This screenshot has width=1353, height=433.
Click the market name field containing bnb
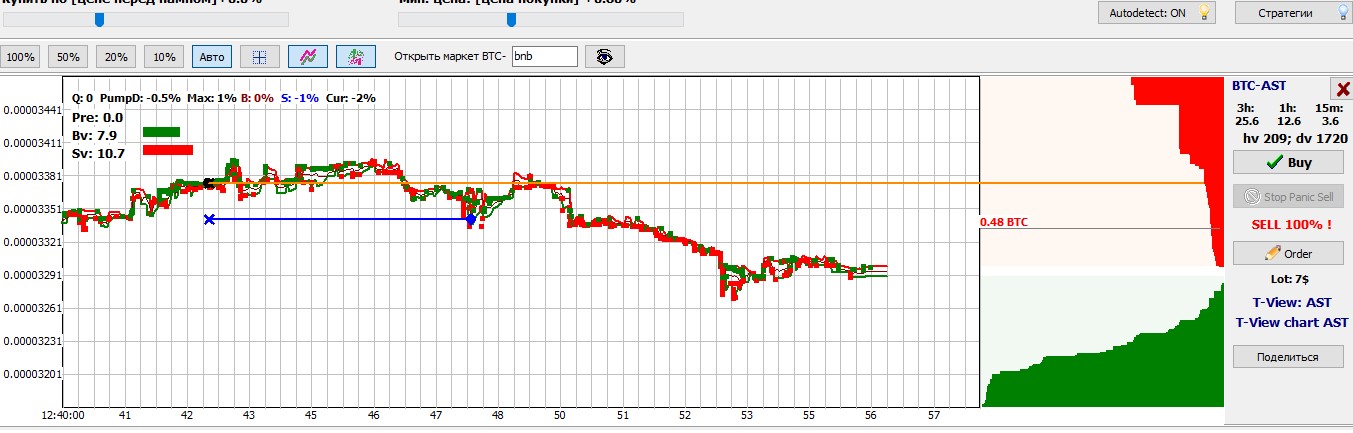[x=544, y=56]
